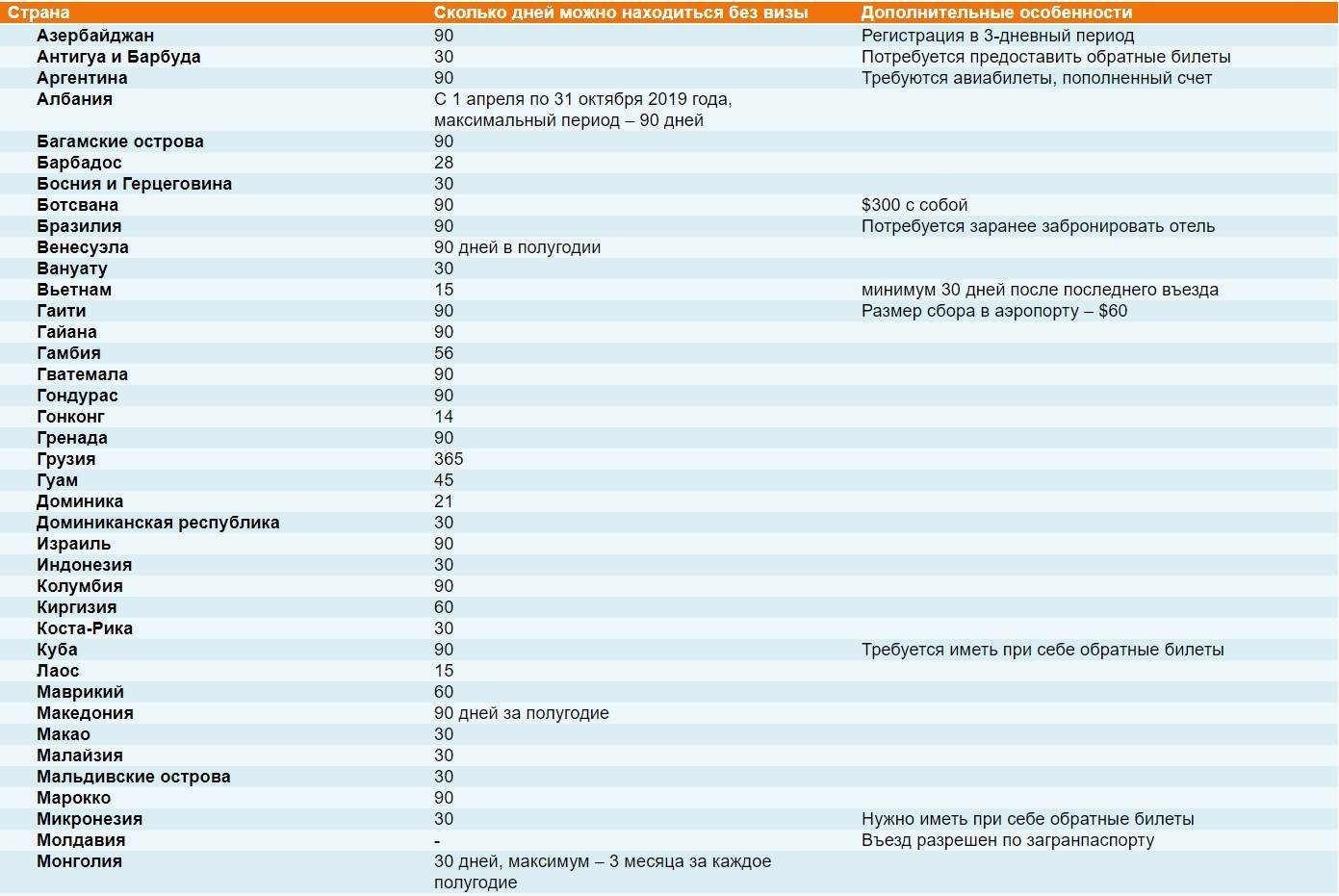Viewport: 1339px width, 896px height.
Task: Select the country cell 'Азербайджан'
Action: click(95, 36)
